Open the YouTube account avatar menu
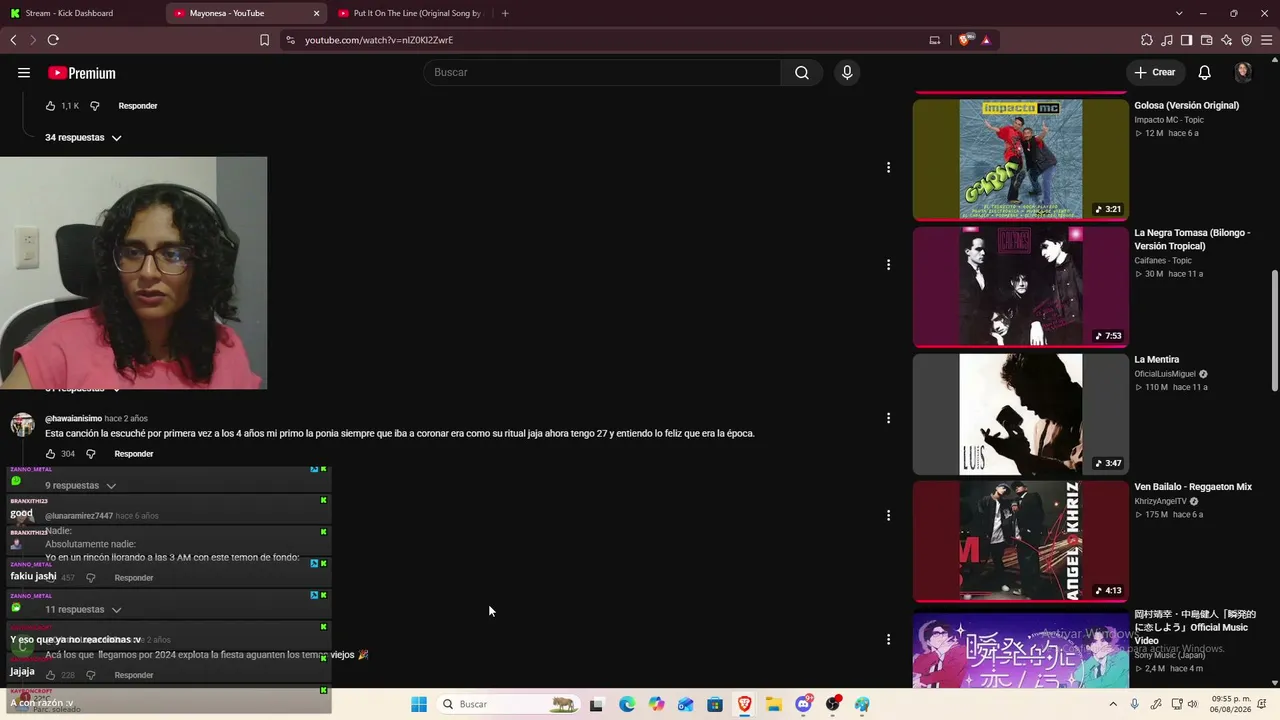The height and width of the screenshot is (720, 1280). point(1243,72)
